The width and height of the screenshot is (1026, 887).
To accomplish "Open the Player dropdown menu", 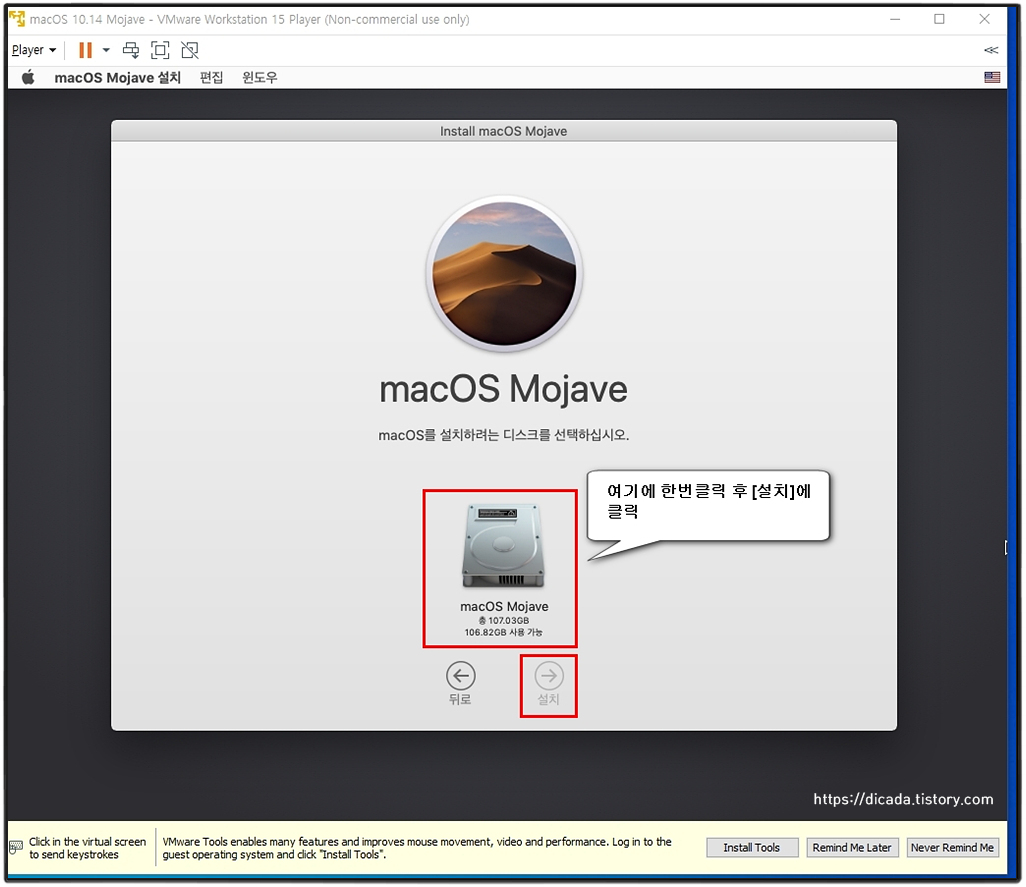I will 34,50.
